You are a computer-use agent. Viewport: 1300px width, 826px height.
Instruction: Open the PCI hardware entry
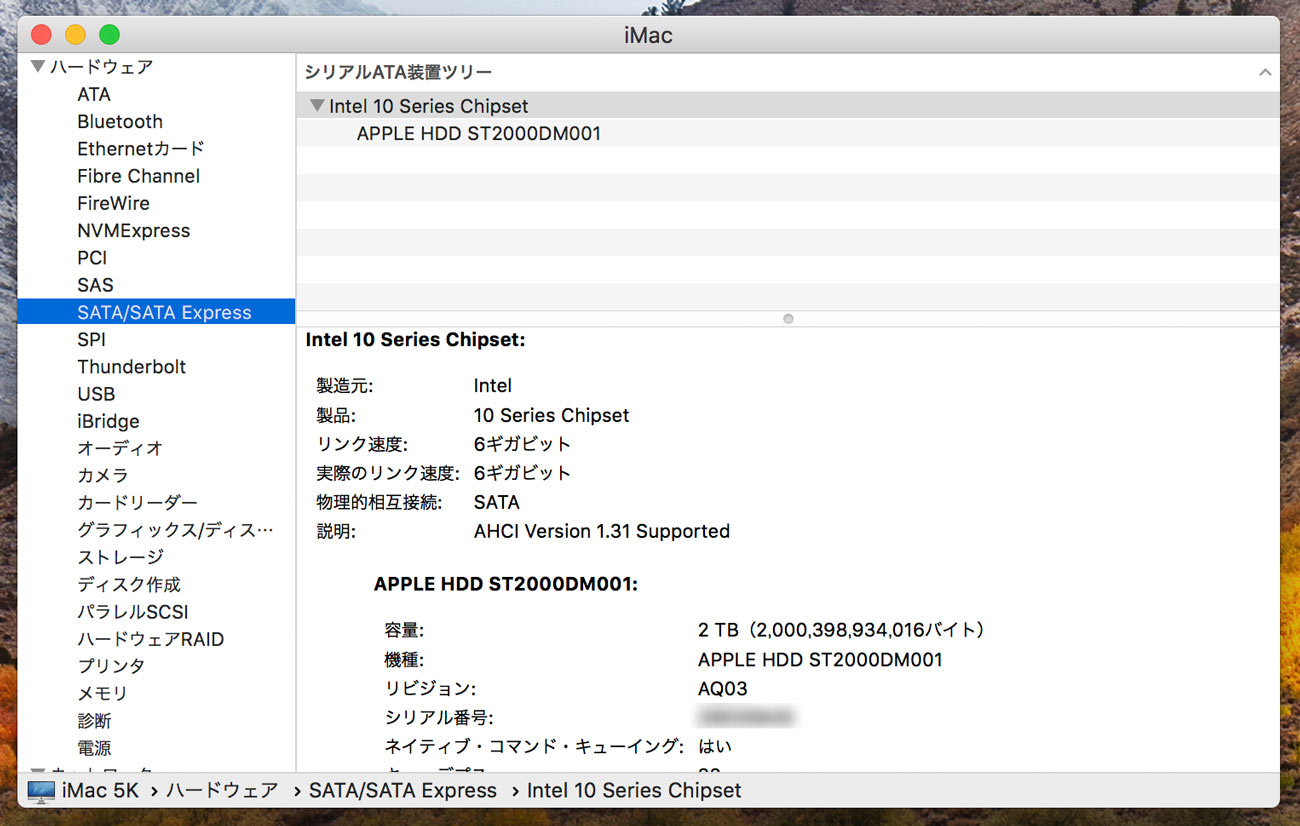[x=92, y=258]
